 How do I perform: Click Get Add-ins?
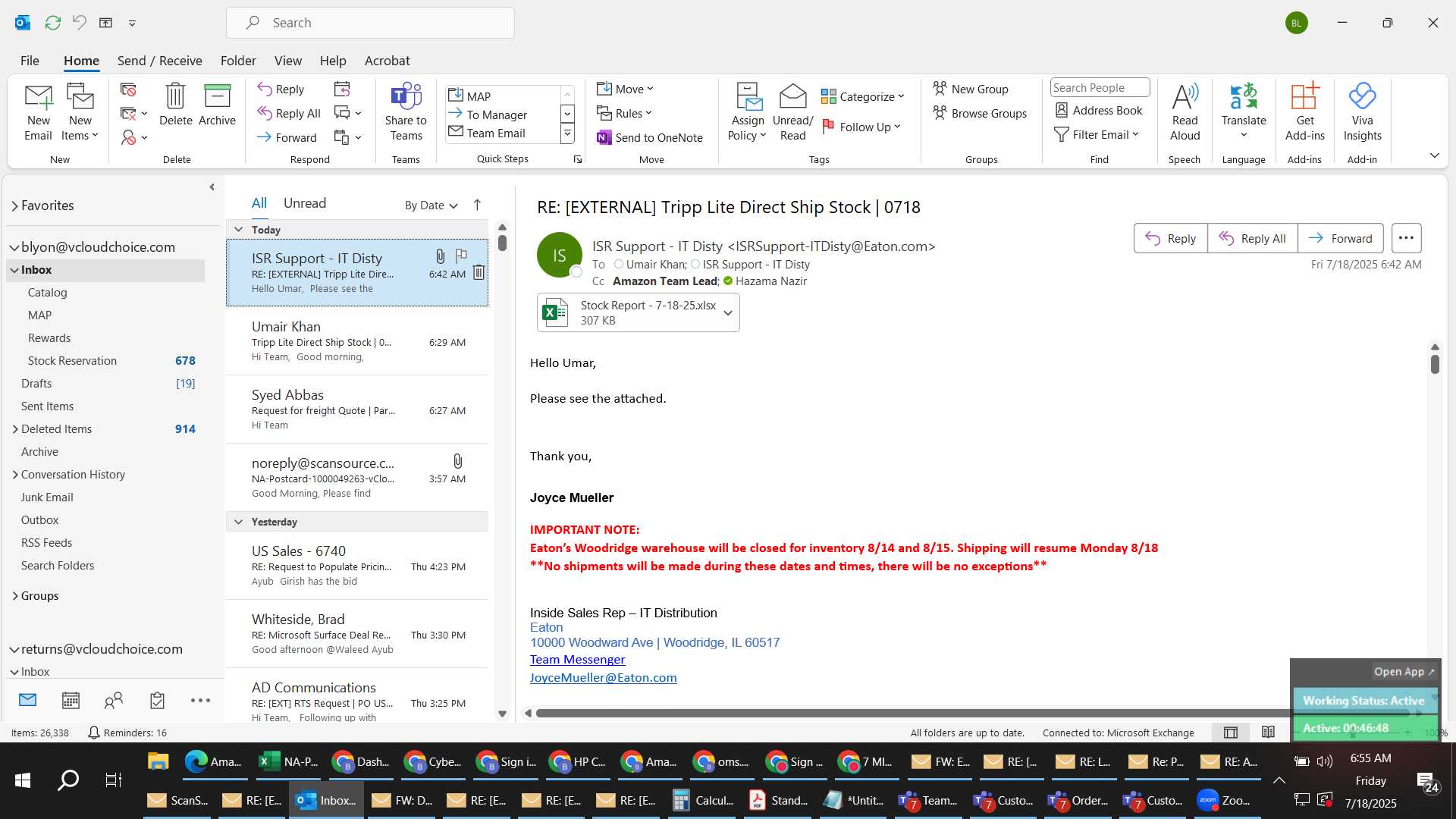pos(1304,111)
